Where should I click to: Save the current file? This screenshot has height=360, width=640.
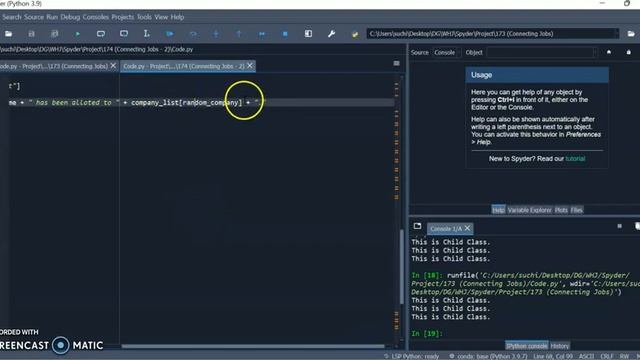pos(31,34)
